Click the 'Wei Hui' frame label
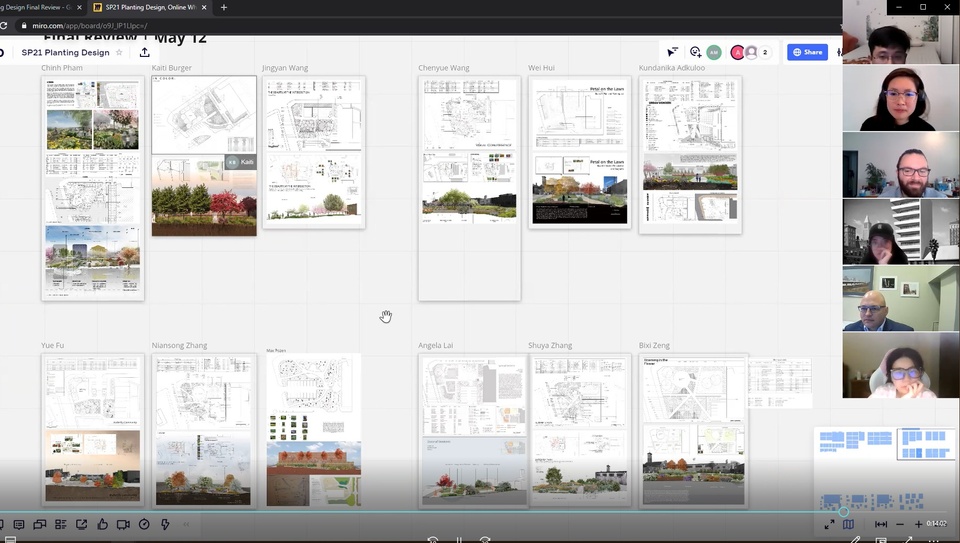 pyautogui.click(x=541, y=68)
